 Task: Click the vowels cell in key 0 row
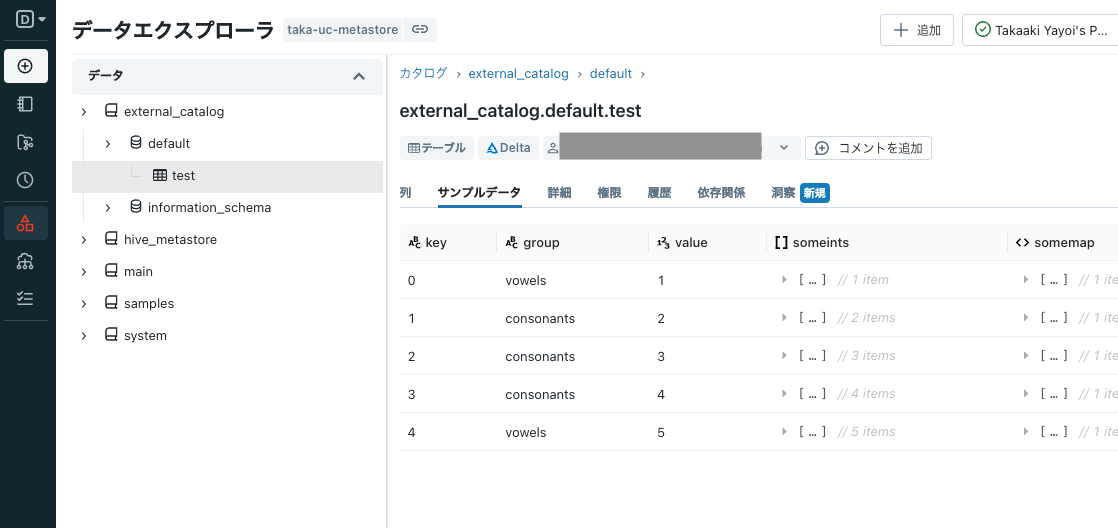coord(525,281)
